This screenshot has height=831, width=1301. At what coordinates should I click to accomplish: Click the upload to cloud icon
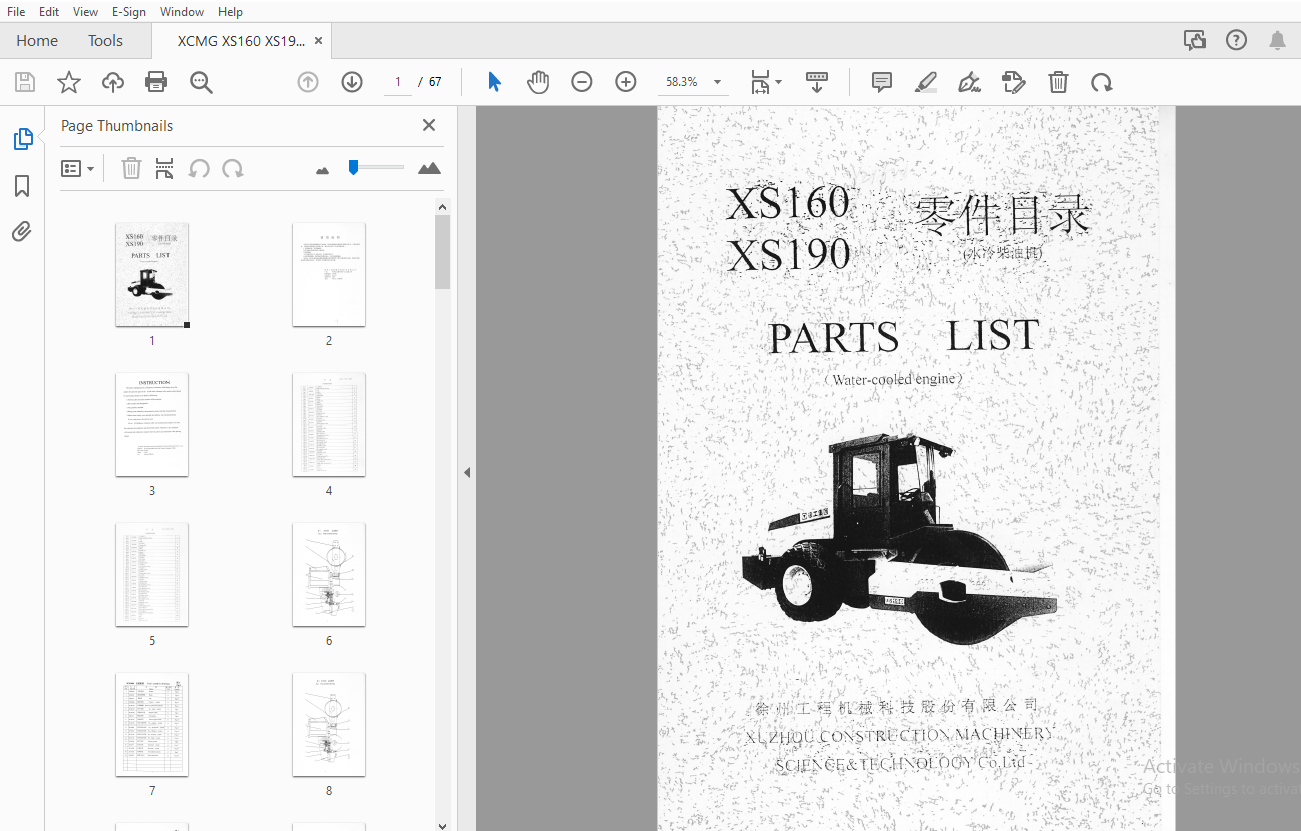113,82
